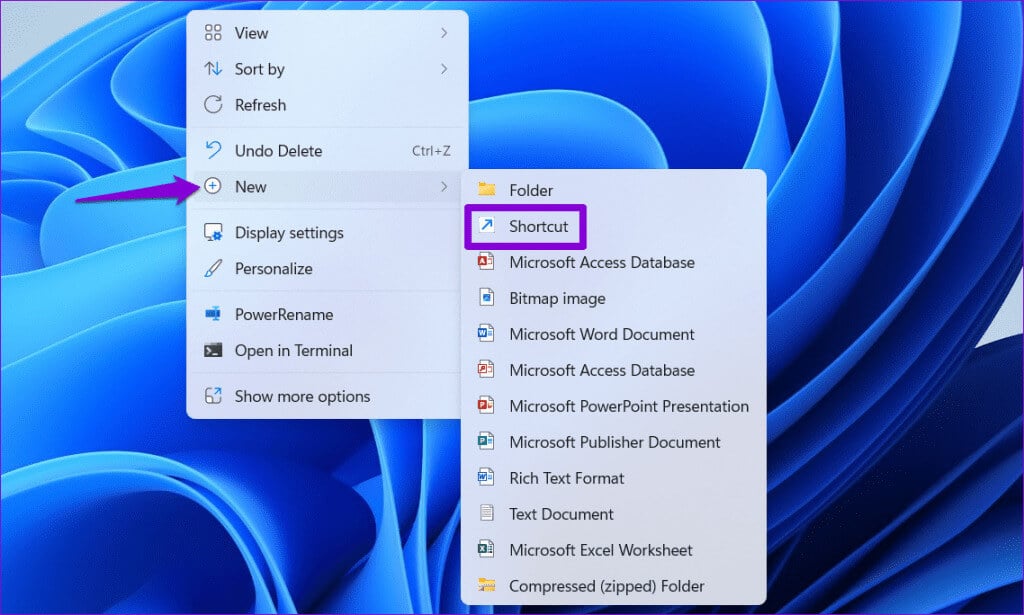The image size is (1024, 615).
Task: Click the circular Refresh icon
Action: (x=213, y=104)
